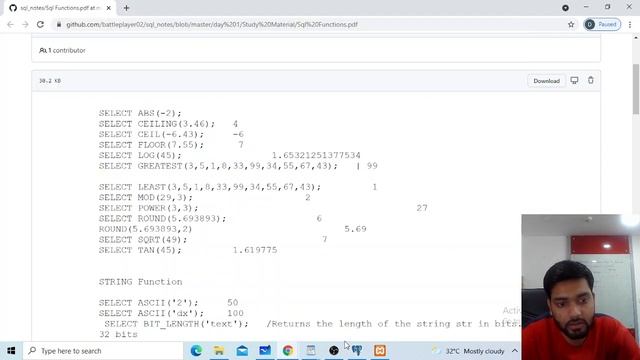640x360 pixels.
Task: Click the page vertical scrollbar thumb
Action: [x=636, y=89]
